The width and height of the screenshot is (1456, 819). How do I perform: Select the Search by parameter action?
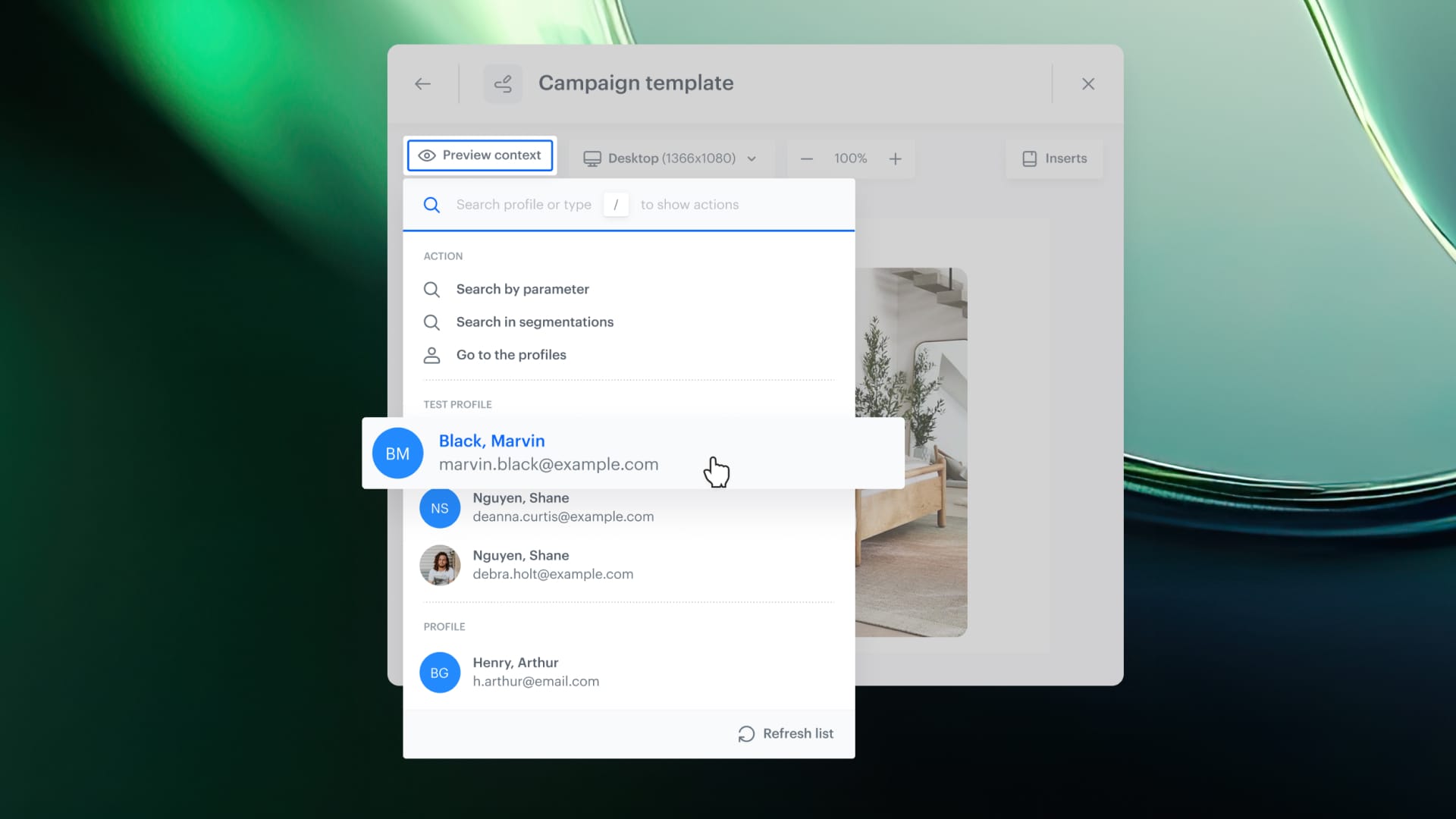pos(522,289)
